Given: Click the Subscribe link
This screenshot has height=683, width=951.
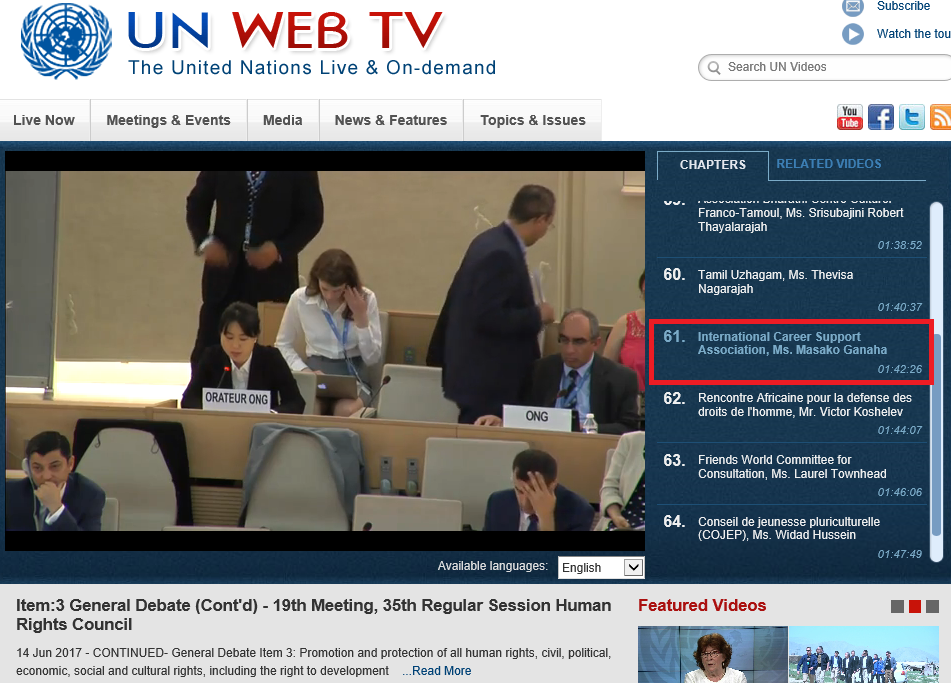Looking at the screenshot, I should point(903,6).
